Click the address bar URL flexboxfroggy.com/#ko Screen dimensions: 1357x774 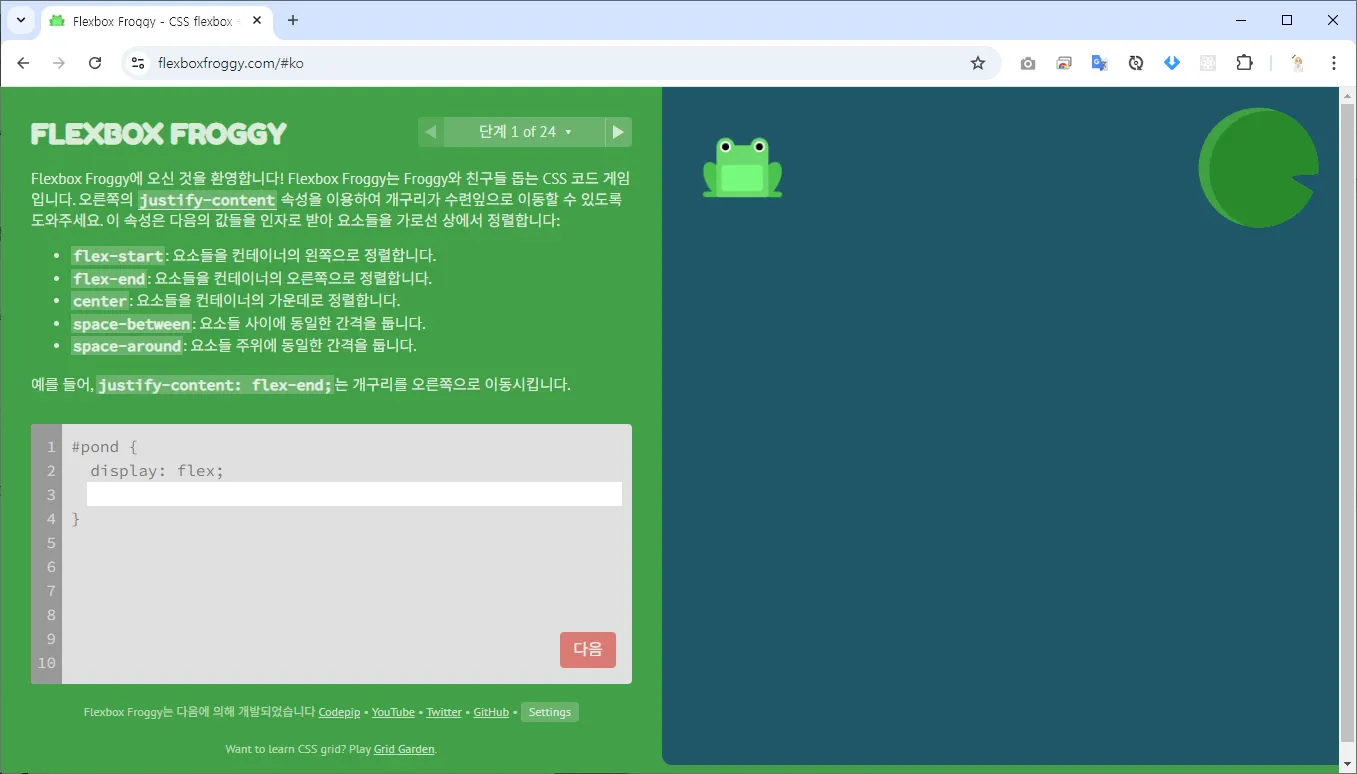pyautogui.click(x=231, y=63)
